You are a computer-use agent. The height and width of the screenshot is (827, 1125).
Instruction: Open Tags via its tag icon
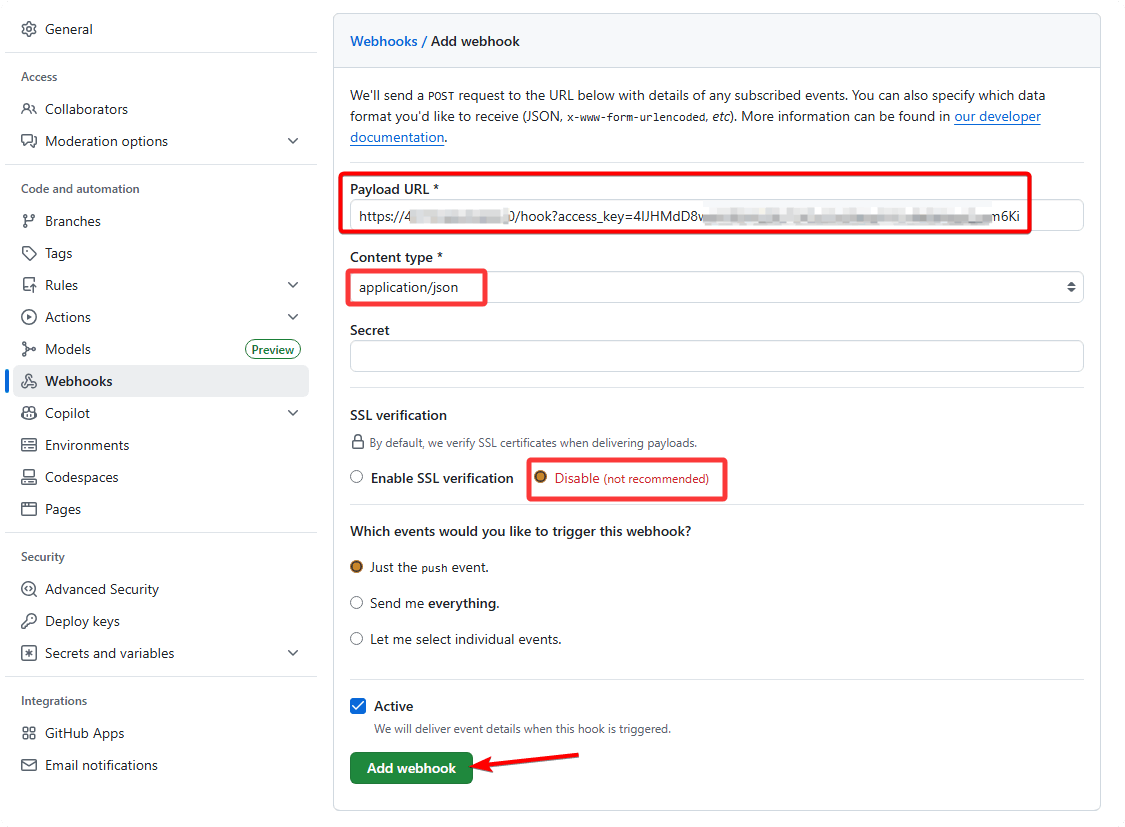[27, 252]
